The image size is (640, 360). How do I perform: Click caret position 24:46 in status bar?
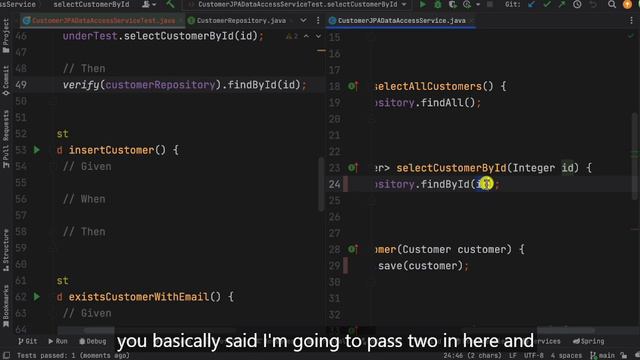click(x=472, y=356)
